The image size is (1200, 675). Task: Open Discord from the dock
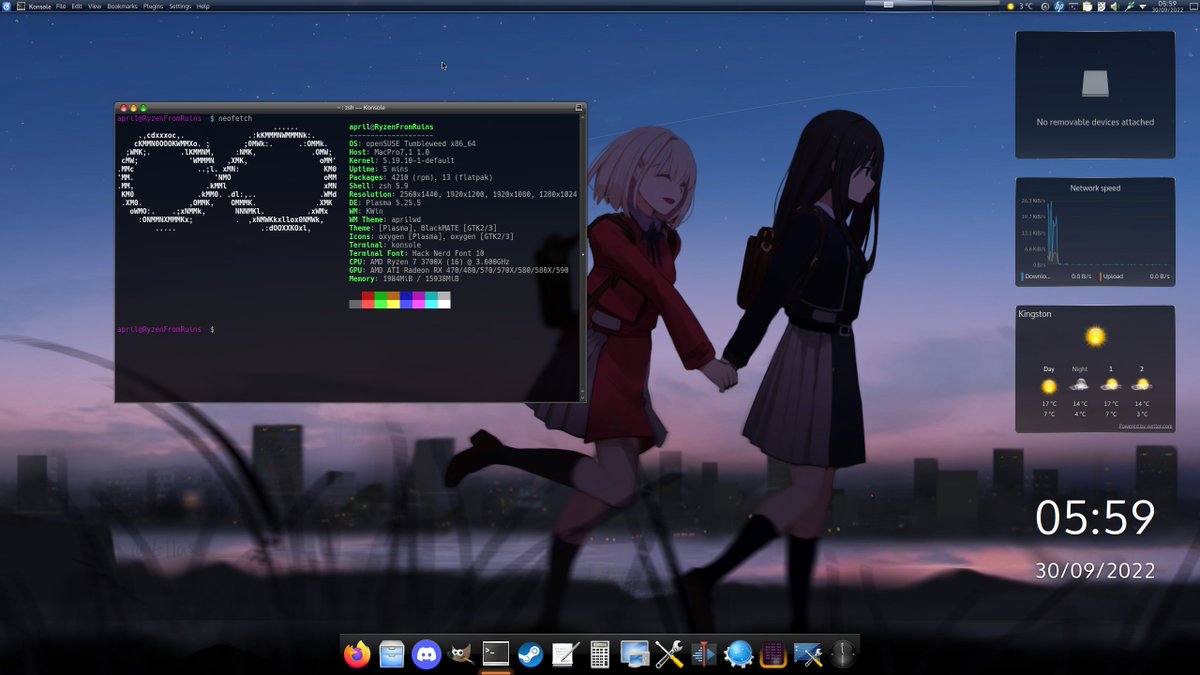pyautogui.click(x=427, y=655)
